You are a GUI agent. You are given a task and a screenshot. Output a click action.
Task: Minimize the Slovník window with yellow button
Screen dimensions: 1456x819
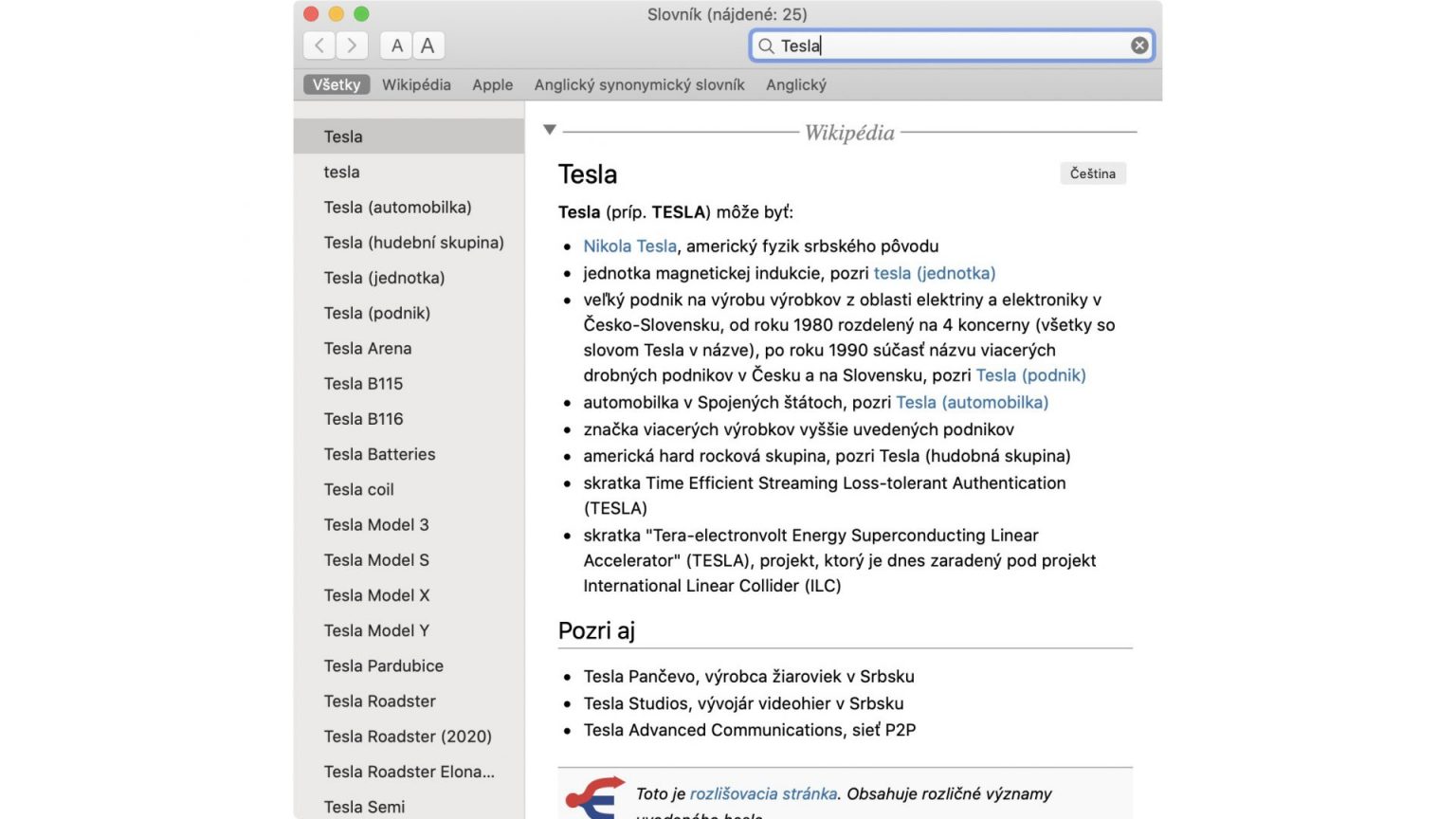coord(336,14)
